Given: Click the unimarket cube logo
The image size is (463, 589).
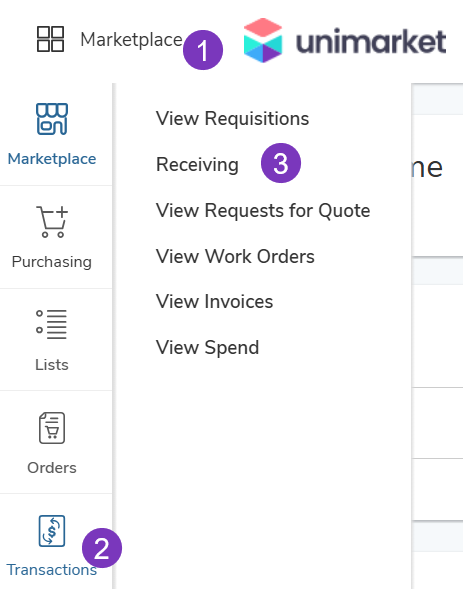Looking at the screenshot, I should (x=263, y=40).
